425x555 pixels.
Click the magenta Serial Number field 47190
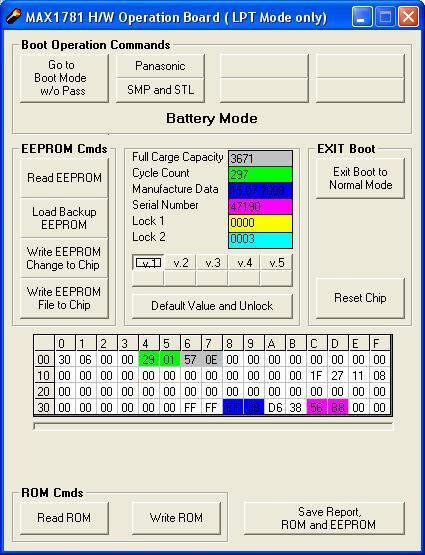point(260,206)
